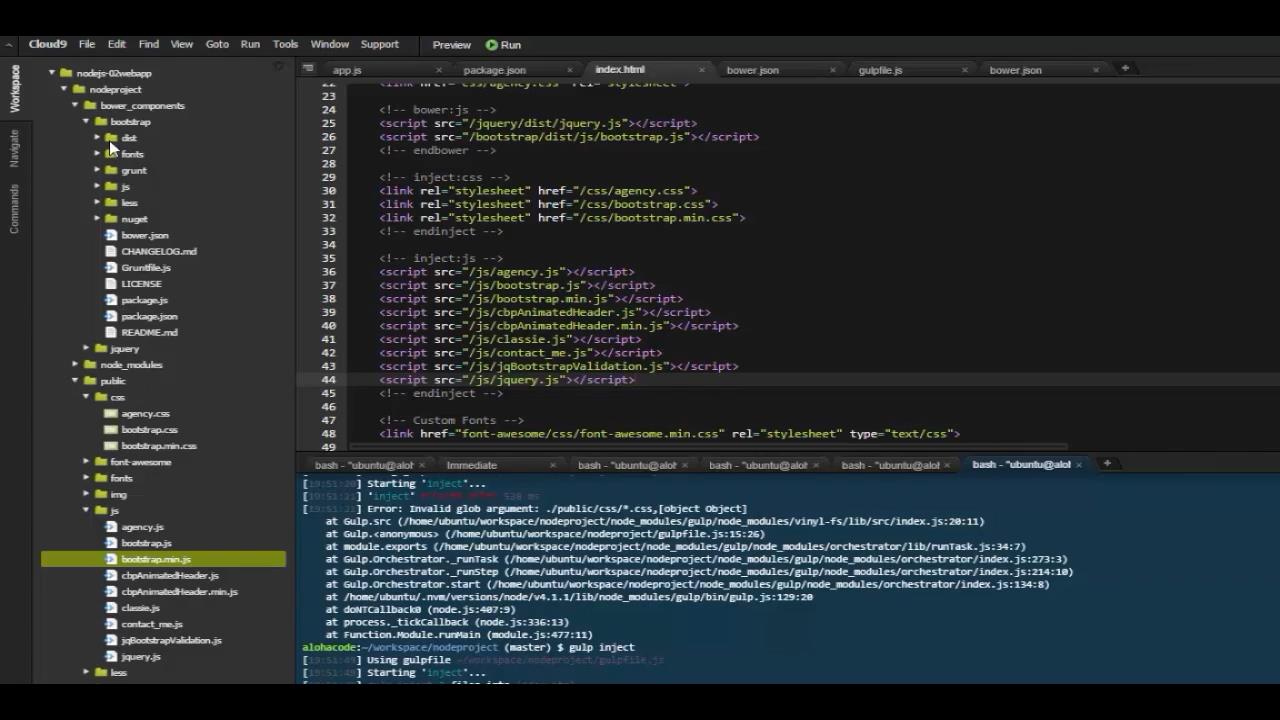Open the editor tab list menu icon

[x=308, y=68]
